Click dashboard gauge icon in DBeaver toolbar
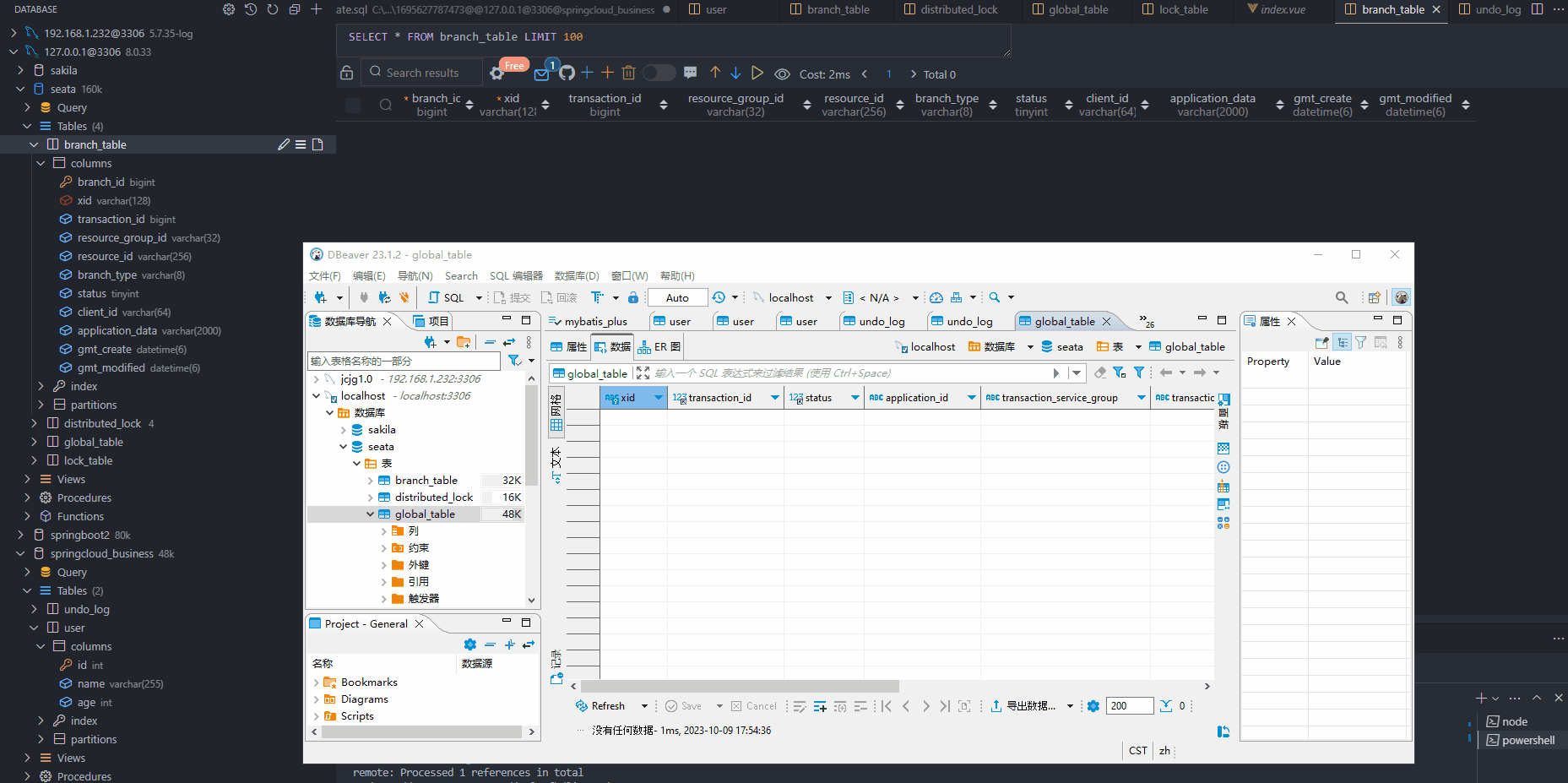 tap(936, 297)
